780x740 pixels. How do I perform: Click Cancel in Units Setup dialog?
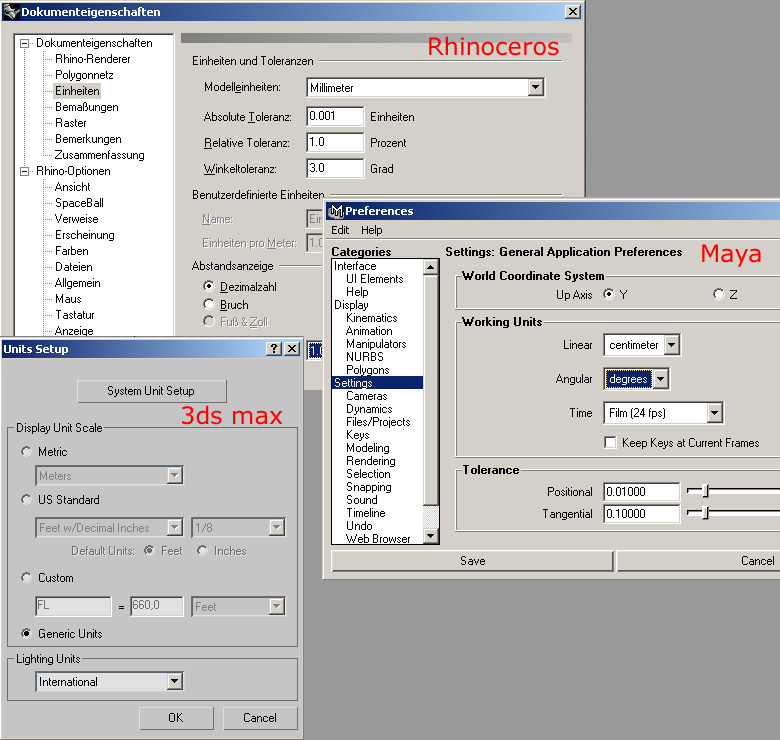pyautogui.click(x=260, y=718)
